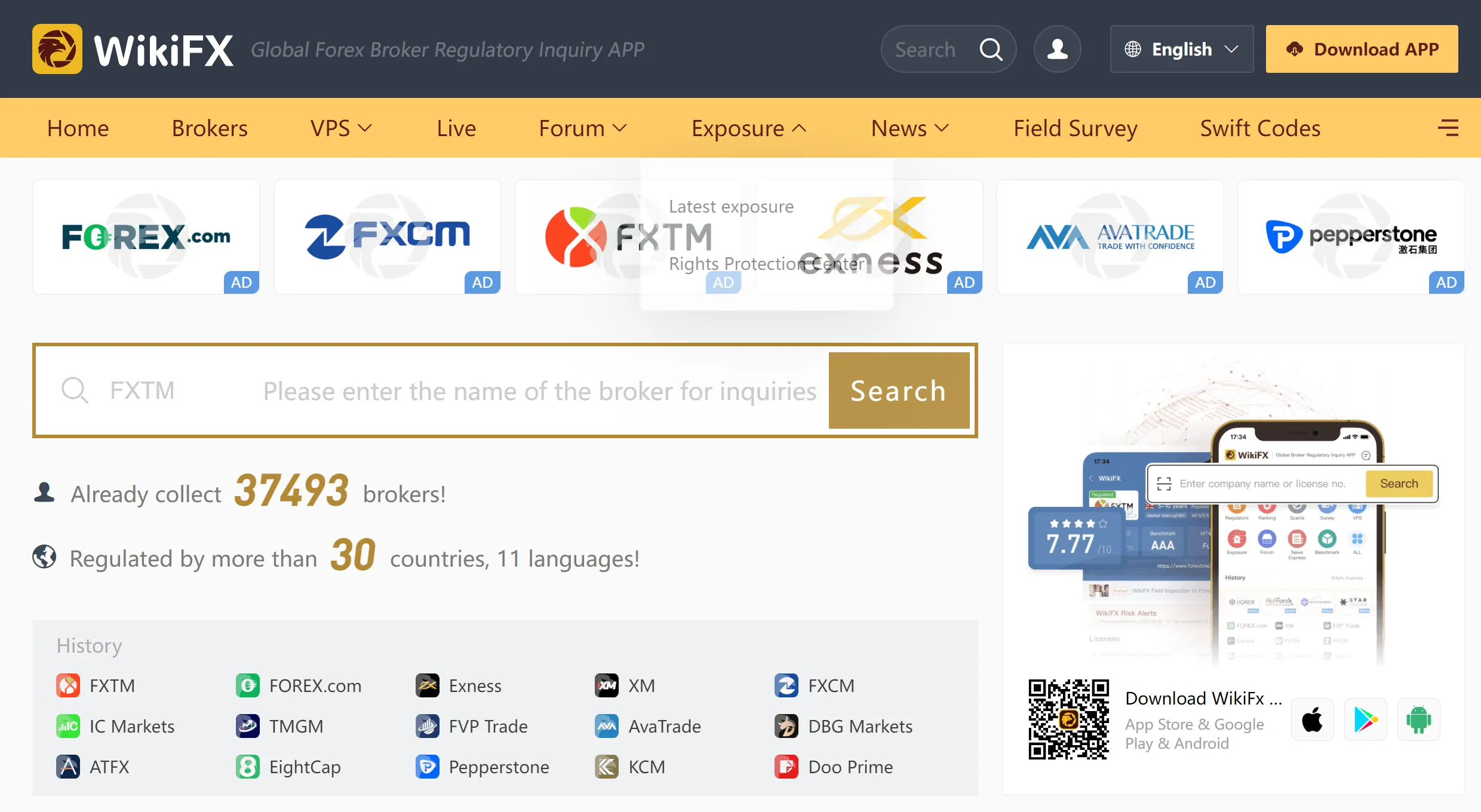This screenshot has height=812, width=1481.
Task: Click the DBG Markets icon in History
Action: [x=786, y=726]
